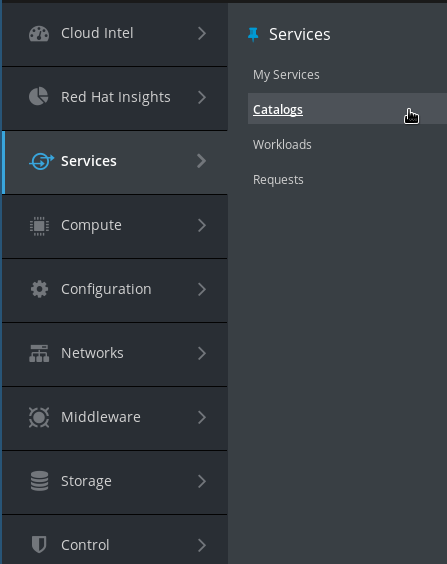Expand Compute menu chevron arrow

click(202, 226)
